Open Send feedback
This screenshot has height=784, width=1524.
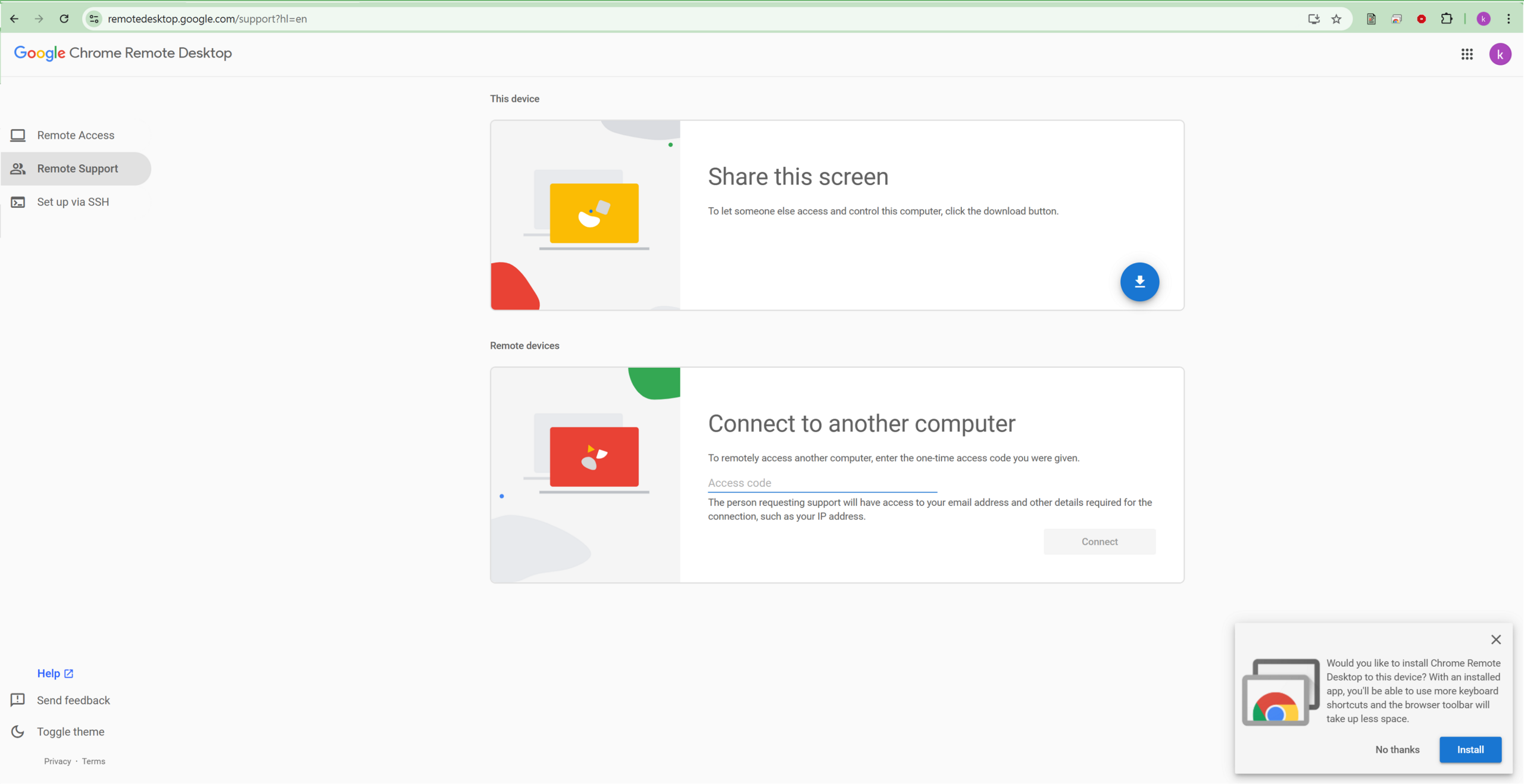tap(73, 700)
